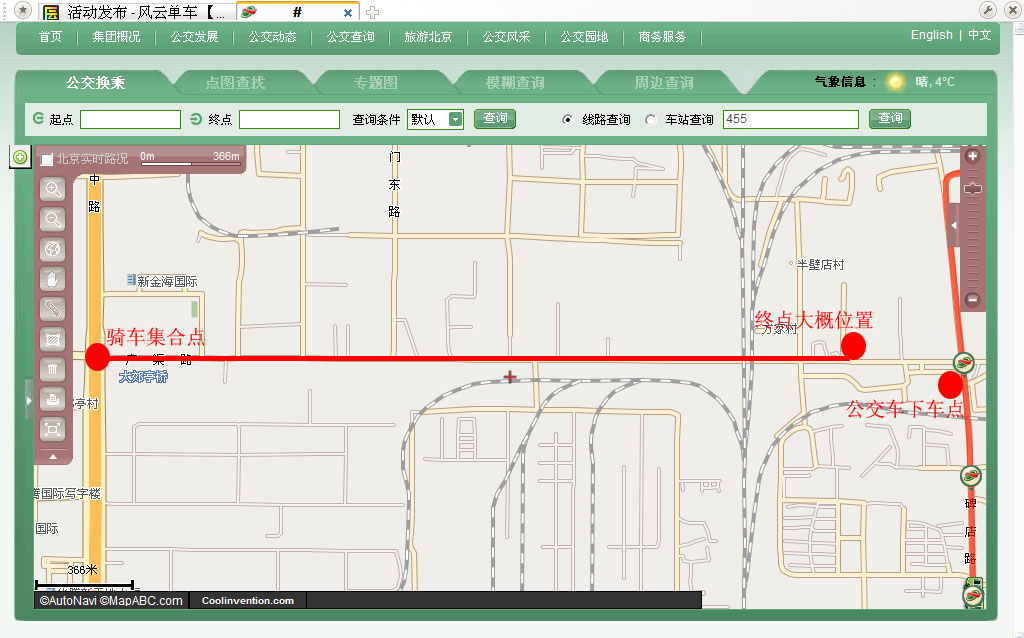Select the 车站查询 radio button
The image size is (1024, 638).
click(650, 120)
